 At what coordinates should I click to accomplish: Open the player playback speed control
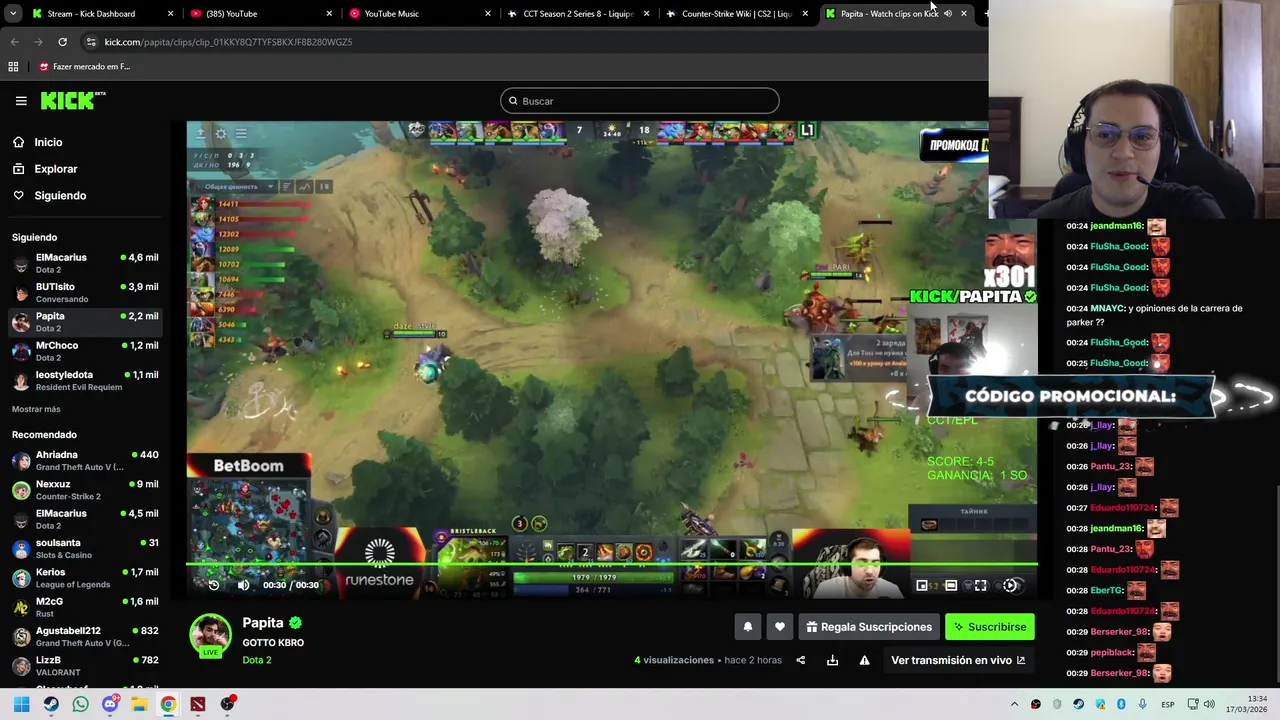1010,586
